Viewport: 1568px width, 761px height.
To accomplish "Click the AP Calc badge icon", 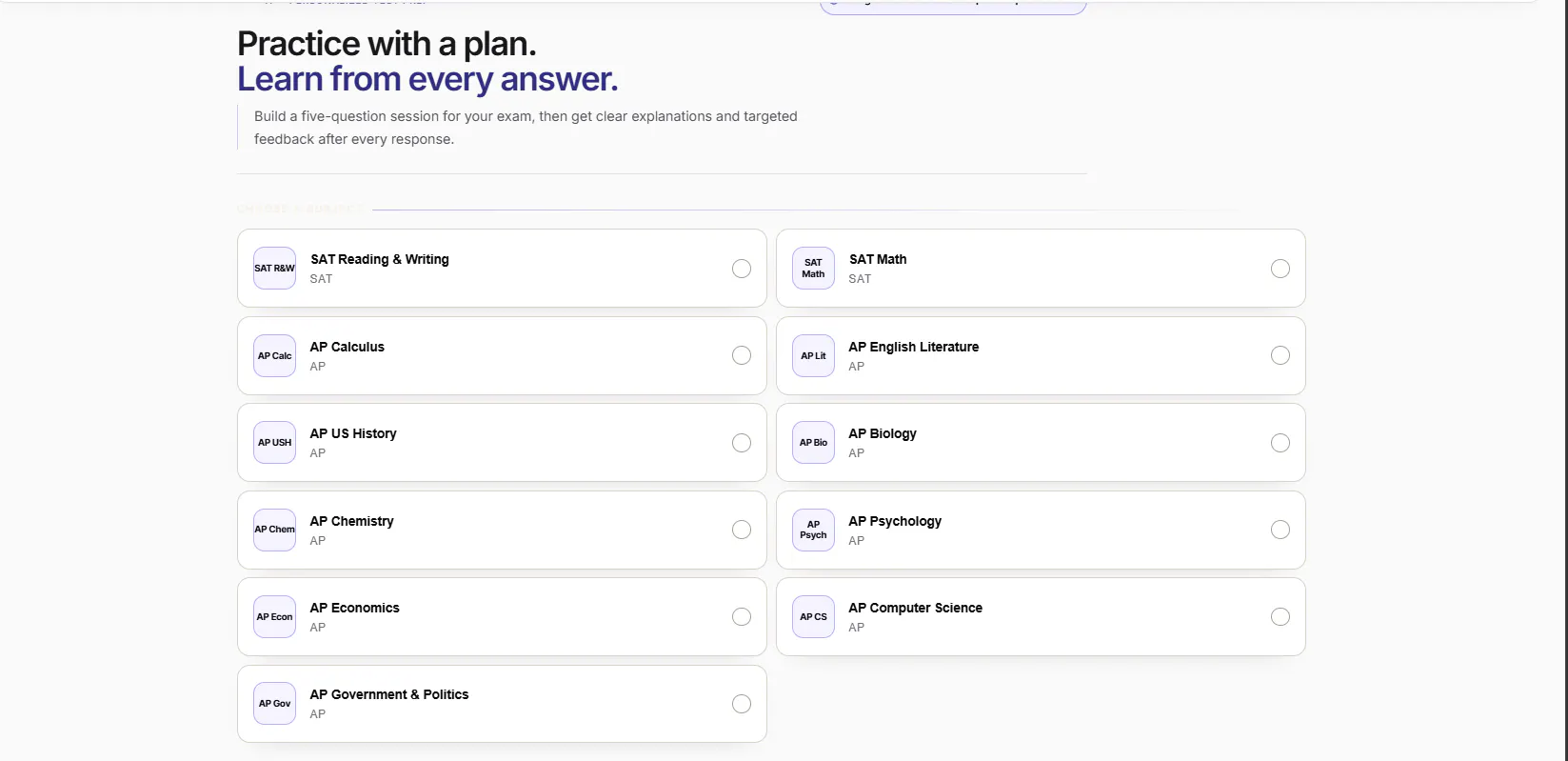I will pos(274,355).
